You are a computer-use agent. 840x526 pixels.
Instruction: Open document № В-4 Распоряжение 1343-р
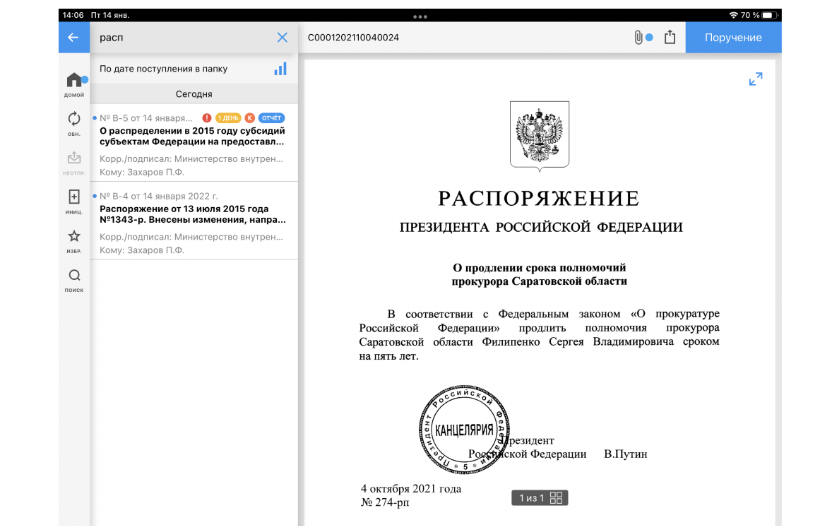click(x=193, y=220)
